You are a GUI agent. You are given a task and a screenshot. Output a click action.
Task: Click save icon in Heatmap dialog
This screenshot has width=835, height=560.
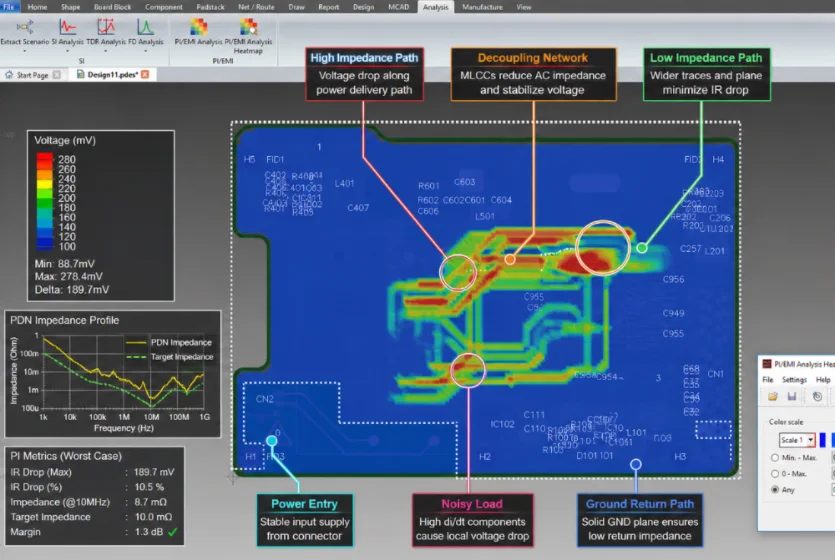tap(792, 397)
